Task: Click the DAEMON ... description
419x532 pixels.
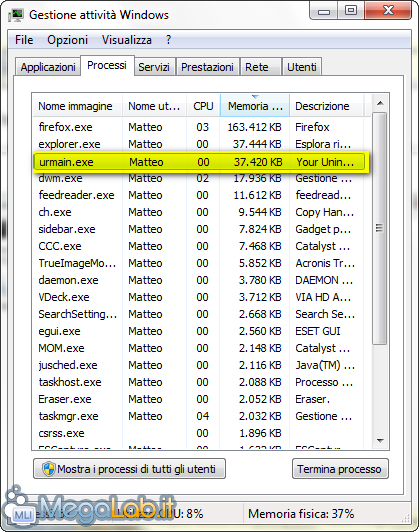Action: pyautogui.click(x=324, y=280)
